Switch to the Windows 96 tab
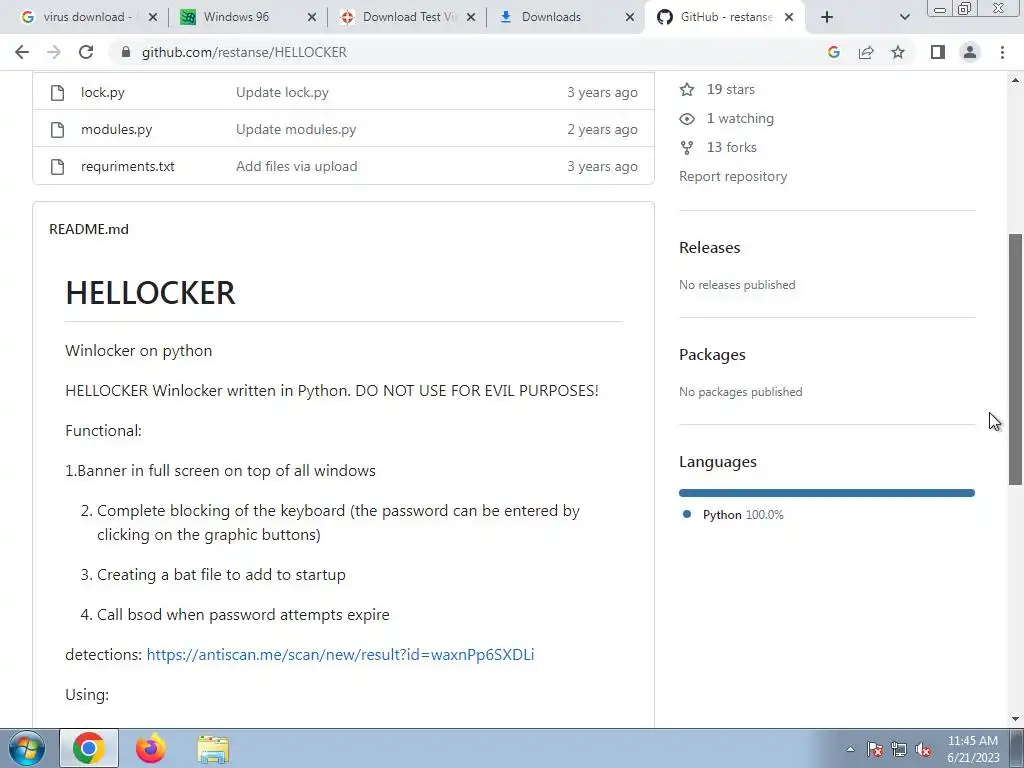This screenshot has width=1024, height=768. coord(236,17)
